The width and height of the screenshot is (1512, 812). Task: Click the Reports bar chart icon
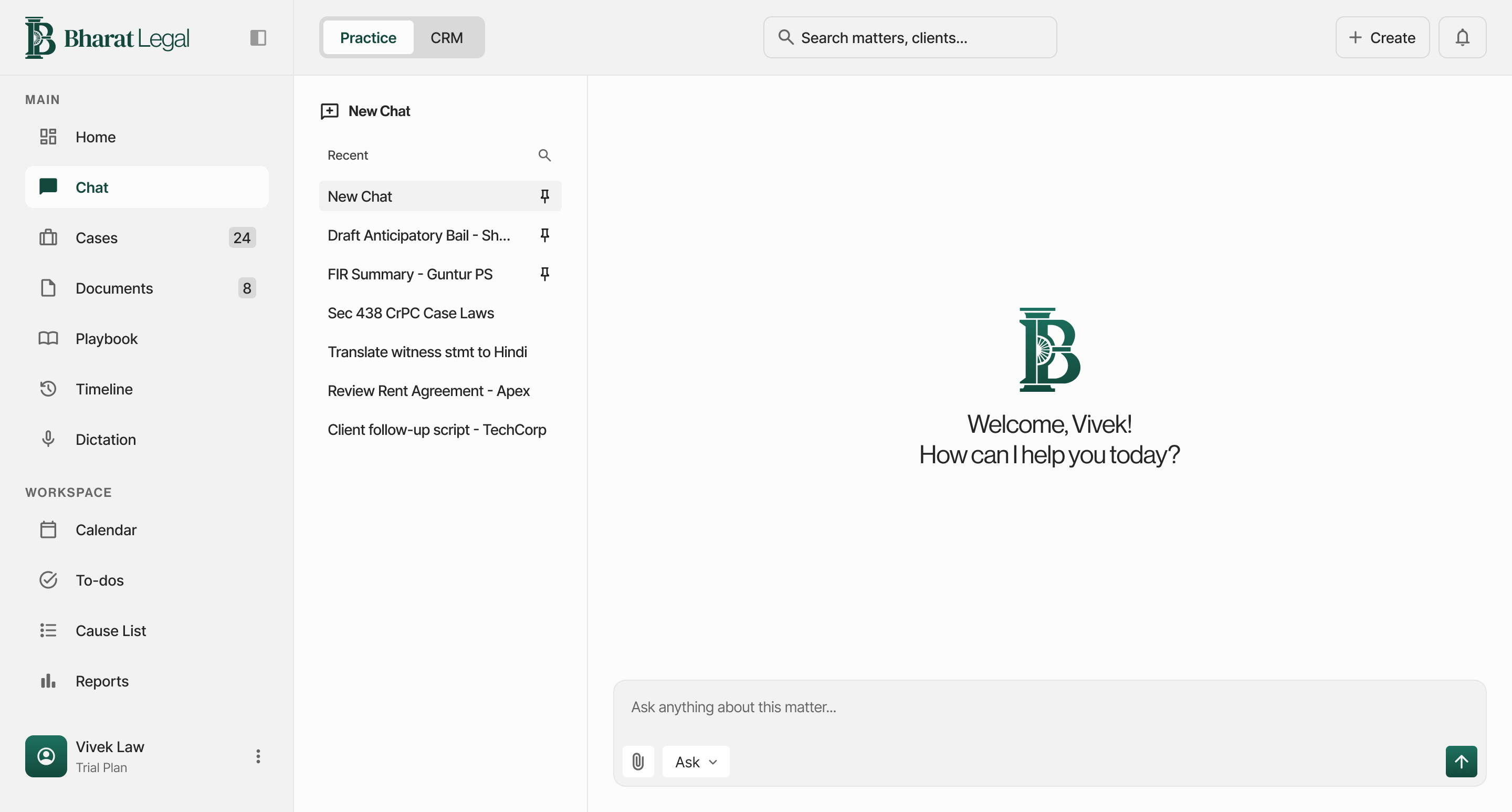[48, 681]
